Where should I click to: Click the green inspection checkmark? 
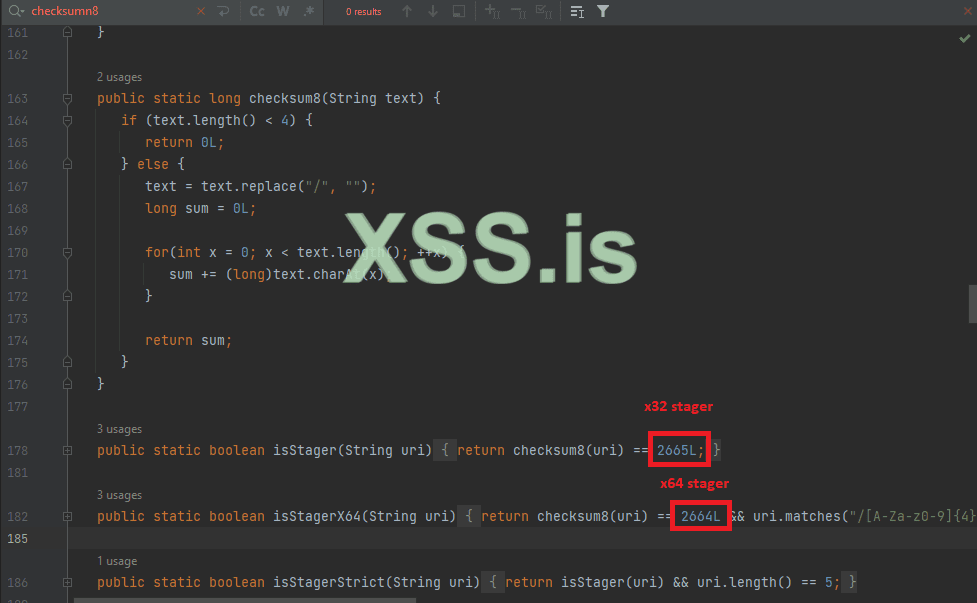(965, 39)
